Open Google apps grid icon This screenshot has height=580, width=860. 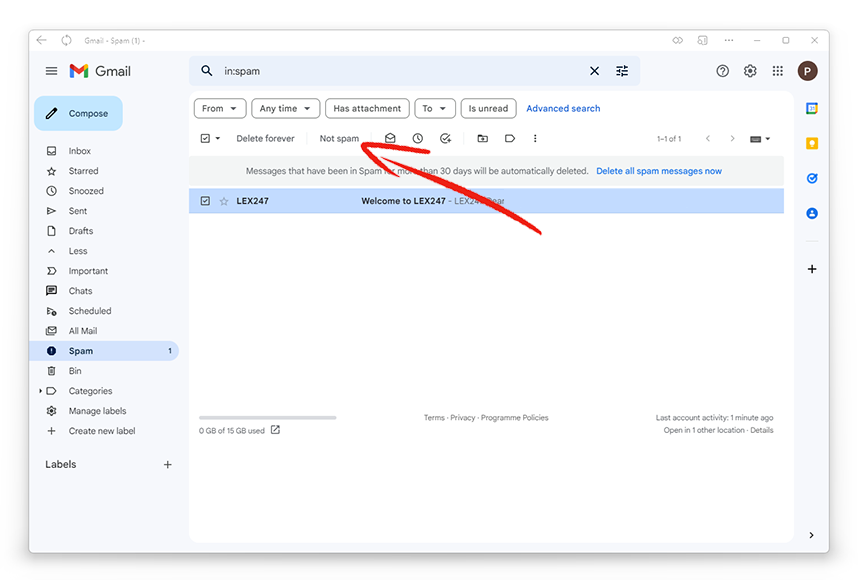[x=778, y=71]
